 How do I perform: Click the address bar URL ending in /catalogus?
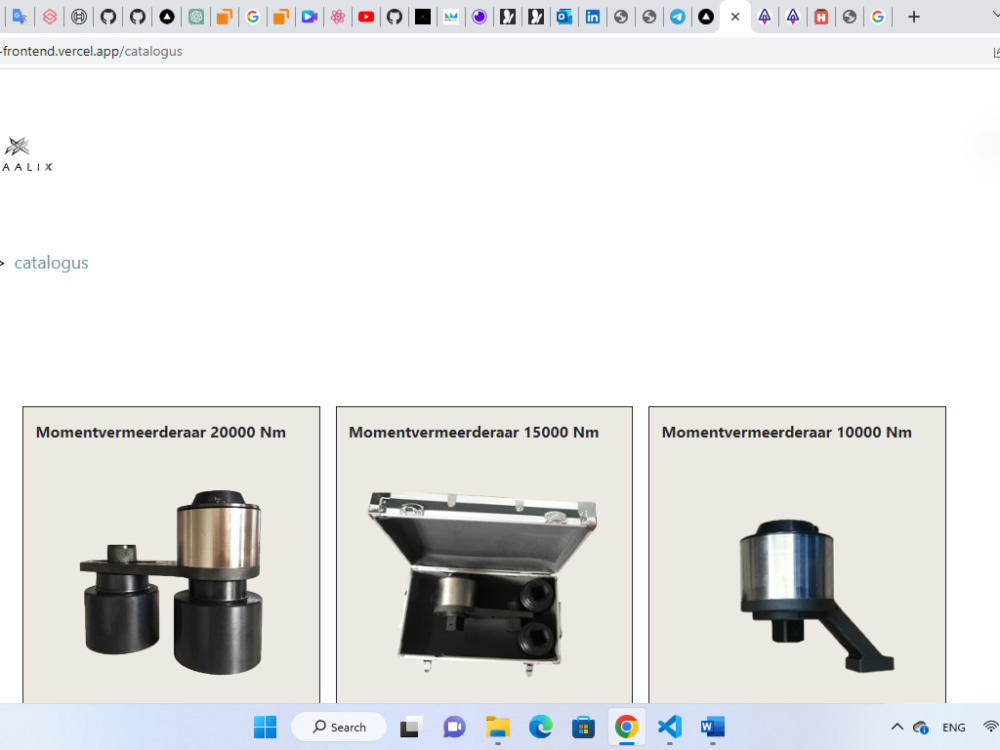(91, 51)
